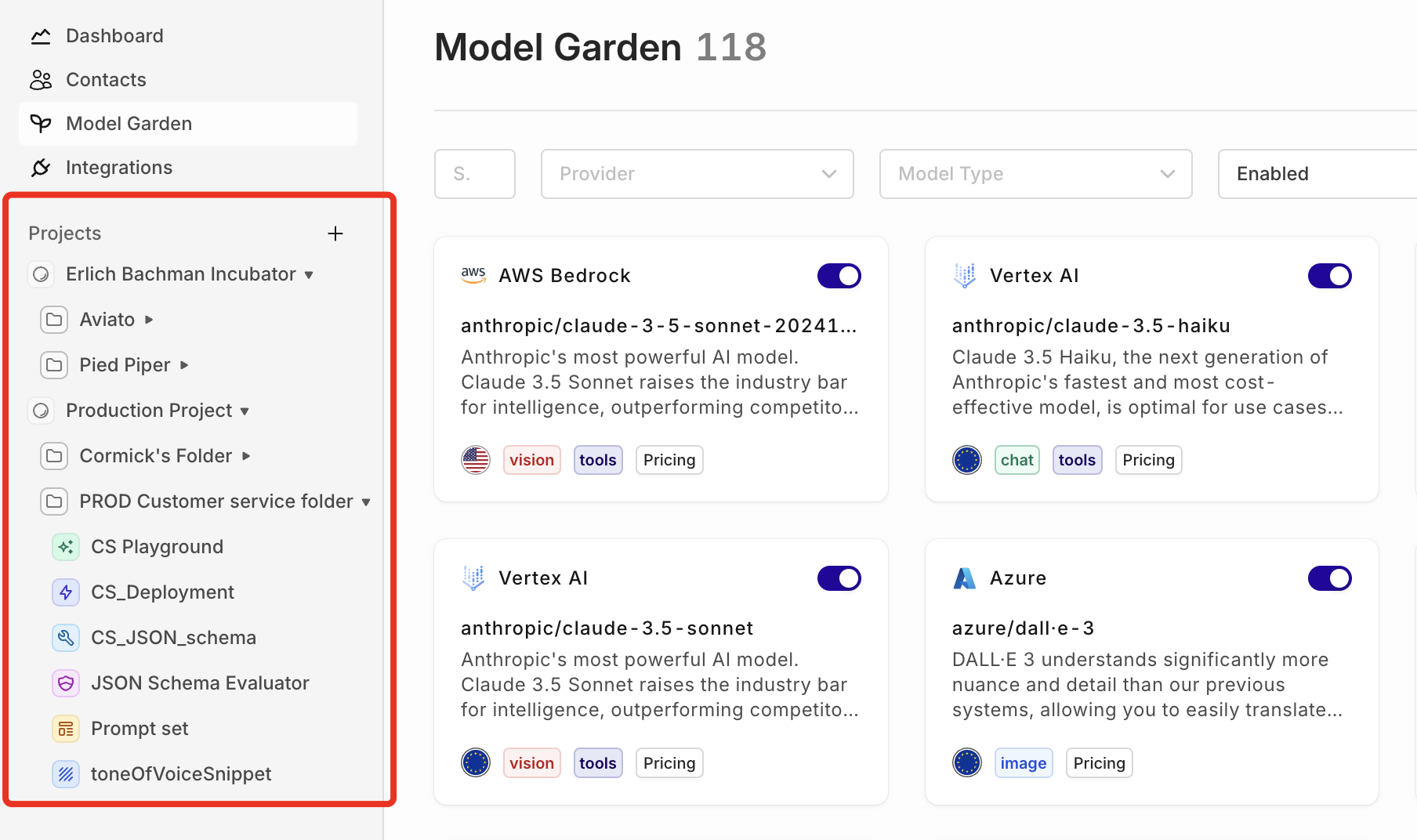Image resolution: width=1417 pixels, height=840 pixels.
Task: Click Pricing on Vertex claude-3.5-sonnet card
Action: coord(669,762)
